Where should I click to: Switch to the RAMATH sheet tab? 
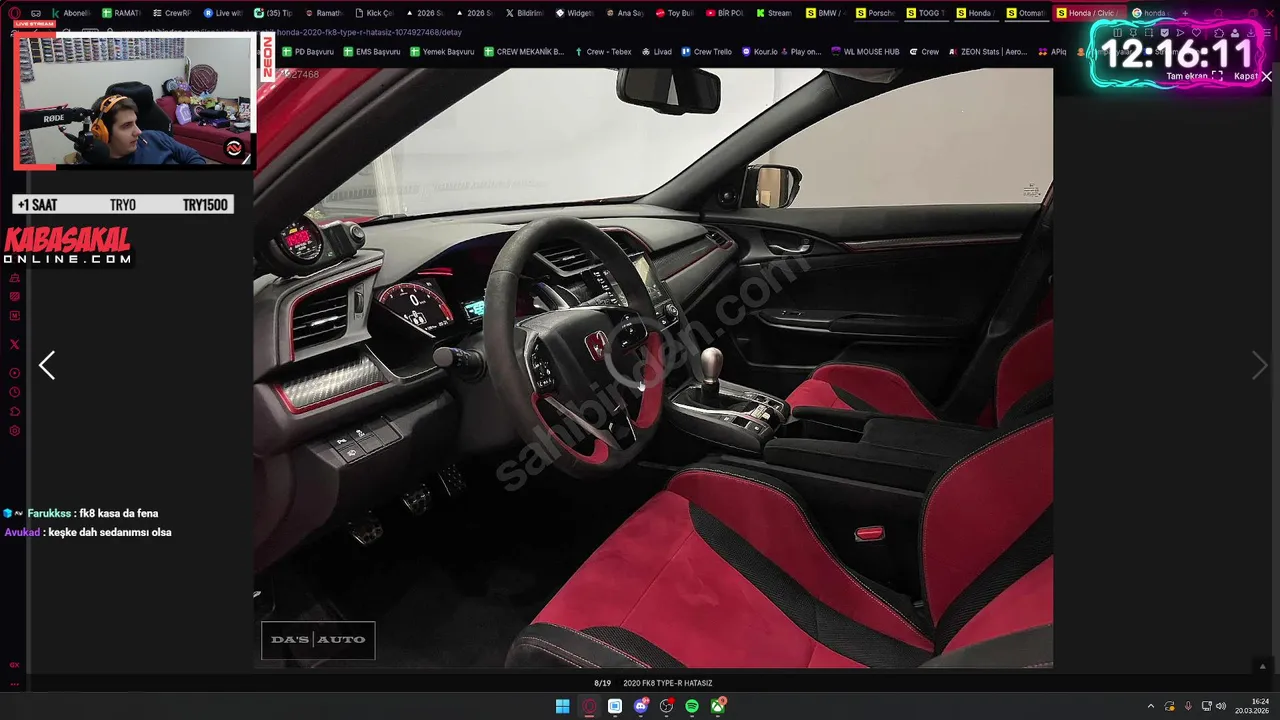121,13
